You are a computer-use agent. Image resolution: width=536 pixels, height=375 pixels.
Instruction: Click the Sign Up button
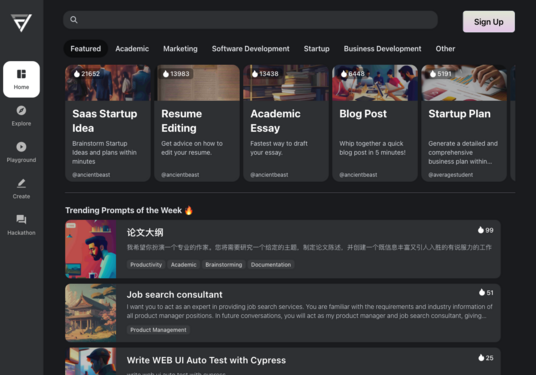pyautogui.click(x=489, y=22)
